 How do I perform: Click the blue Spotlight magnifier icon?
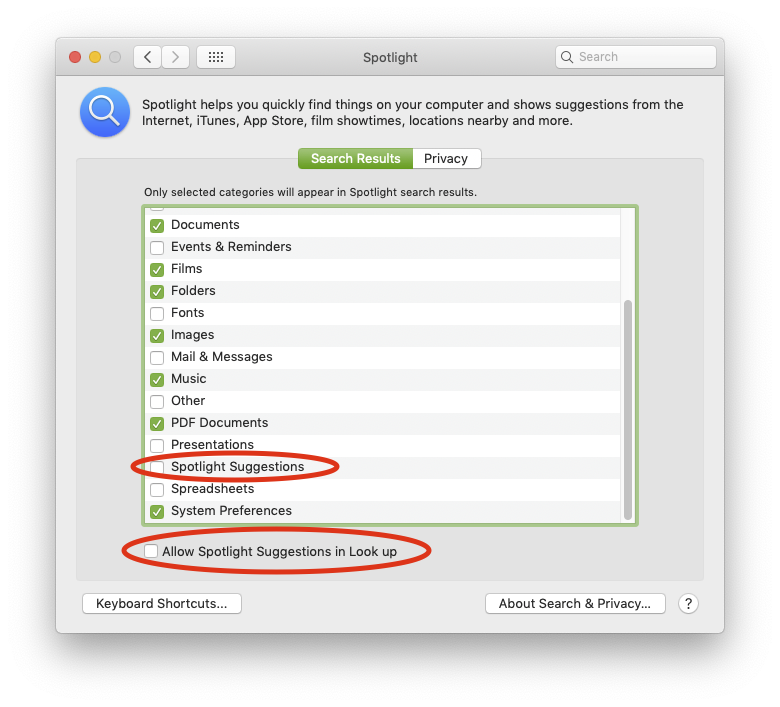point(105,112)
